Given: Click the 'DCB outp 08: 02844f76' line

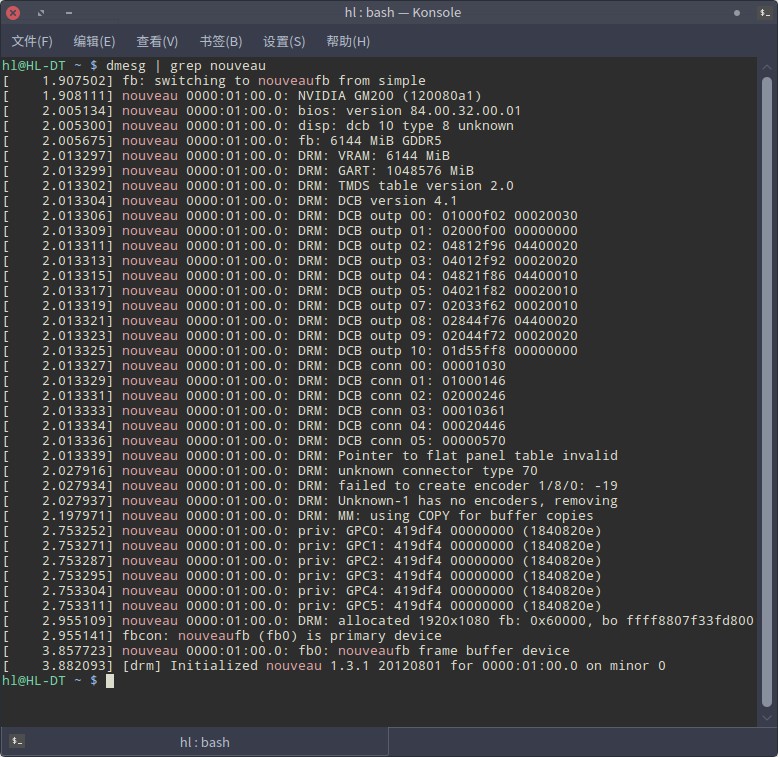Looking at the screenshot, I should click(290, 320).
